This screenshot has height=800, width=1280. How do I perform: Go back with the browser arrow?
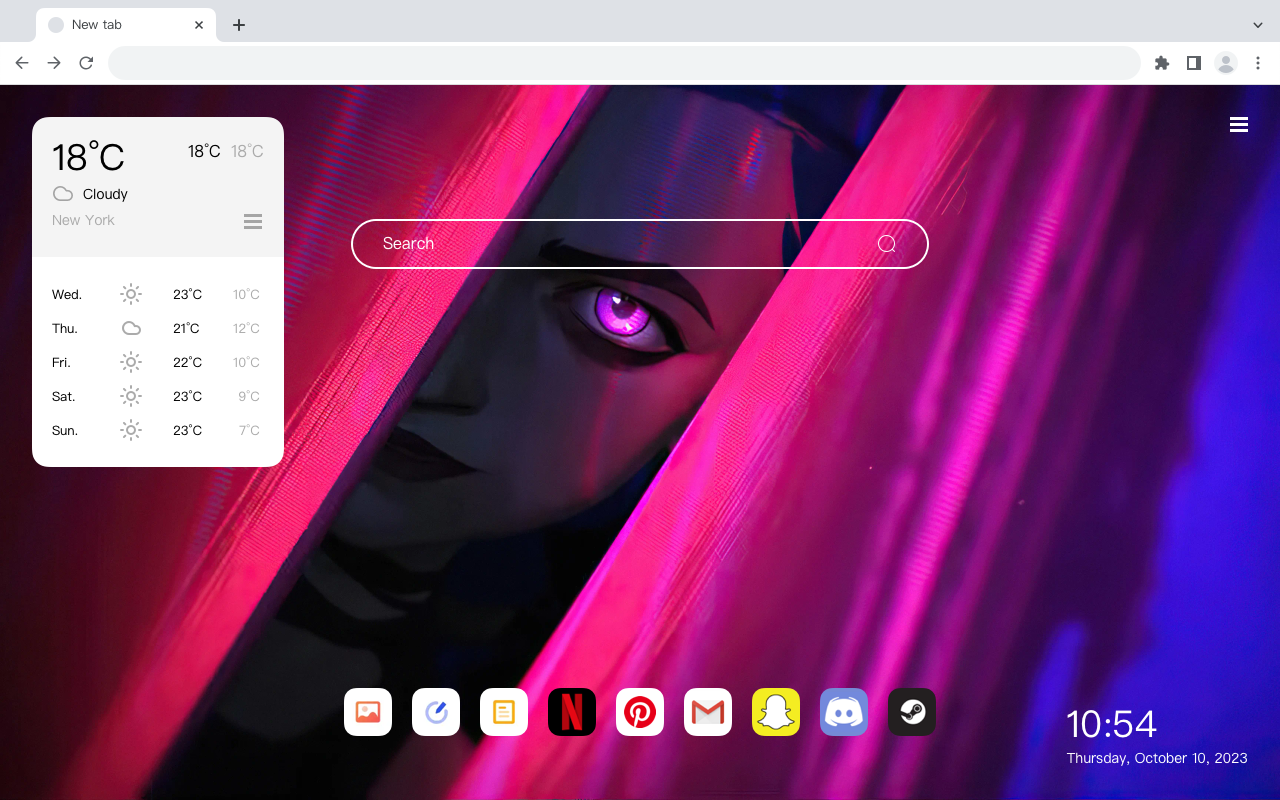[22, 63]
